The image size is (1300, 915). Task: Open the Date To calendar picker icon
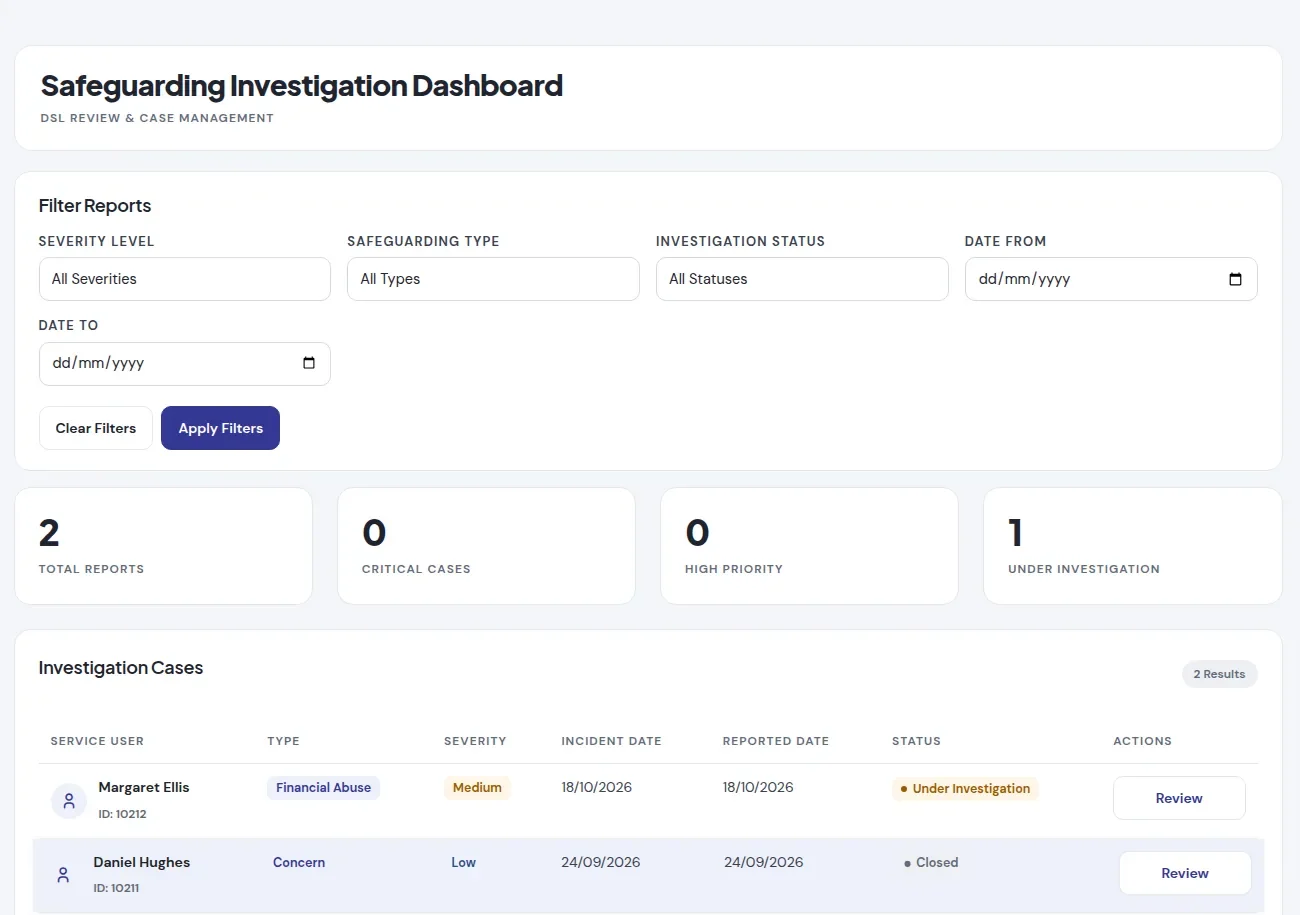pyautogui.click(x=308, y=363)
